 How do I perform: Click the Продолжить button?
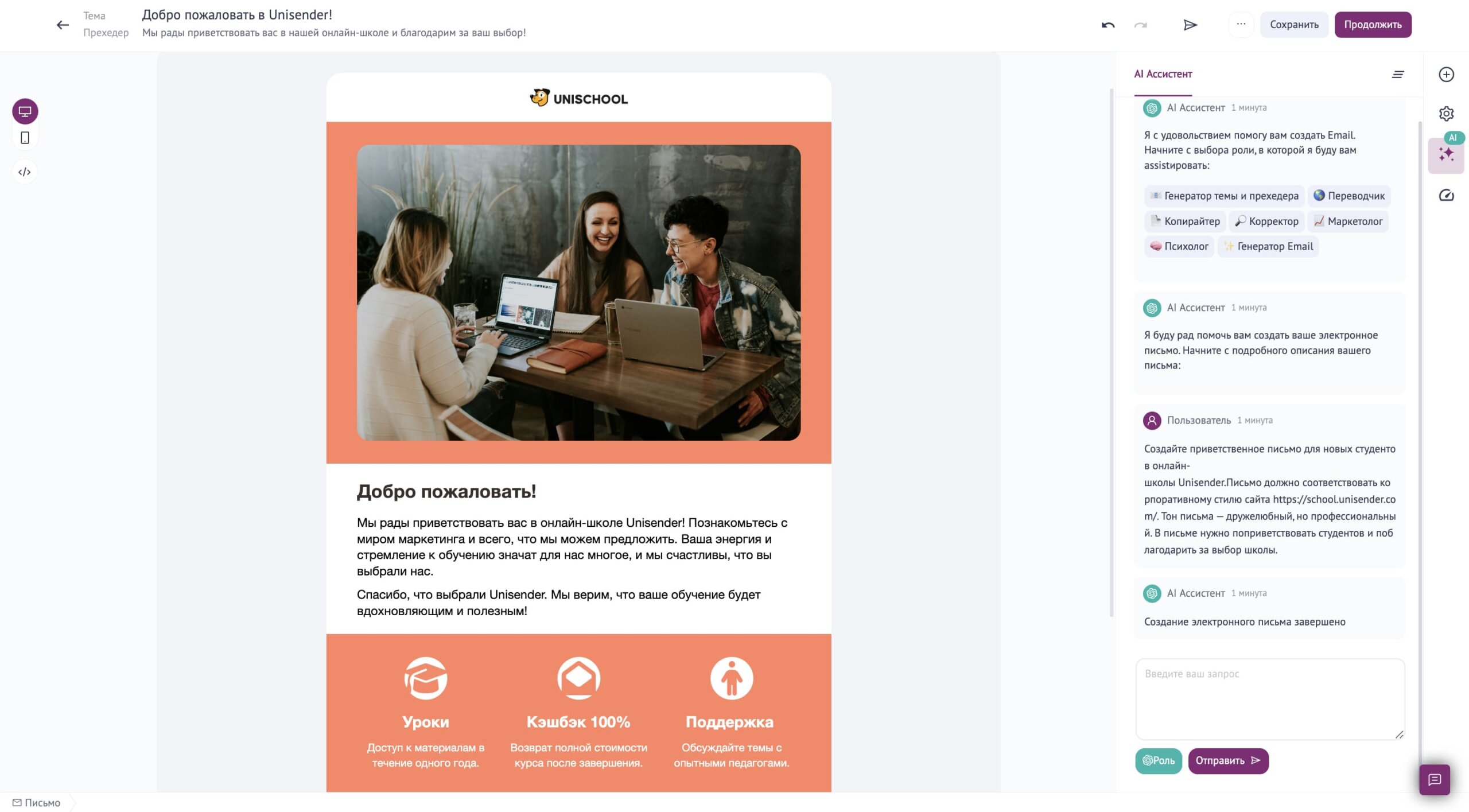click(1372, 25)
